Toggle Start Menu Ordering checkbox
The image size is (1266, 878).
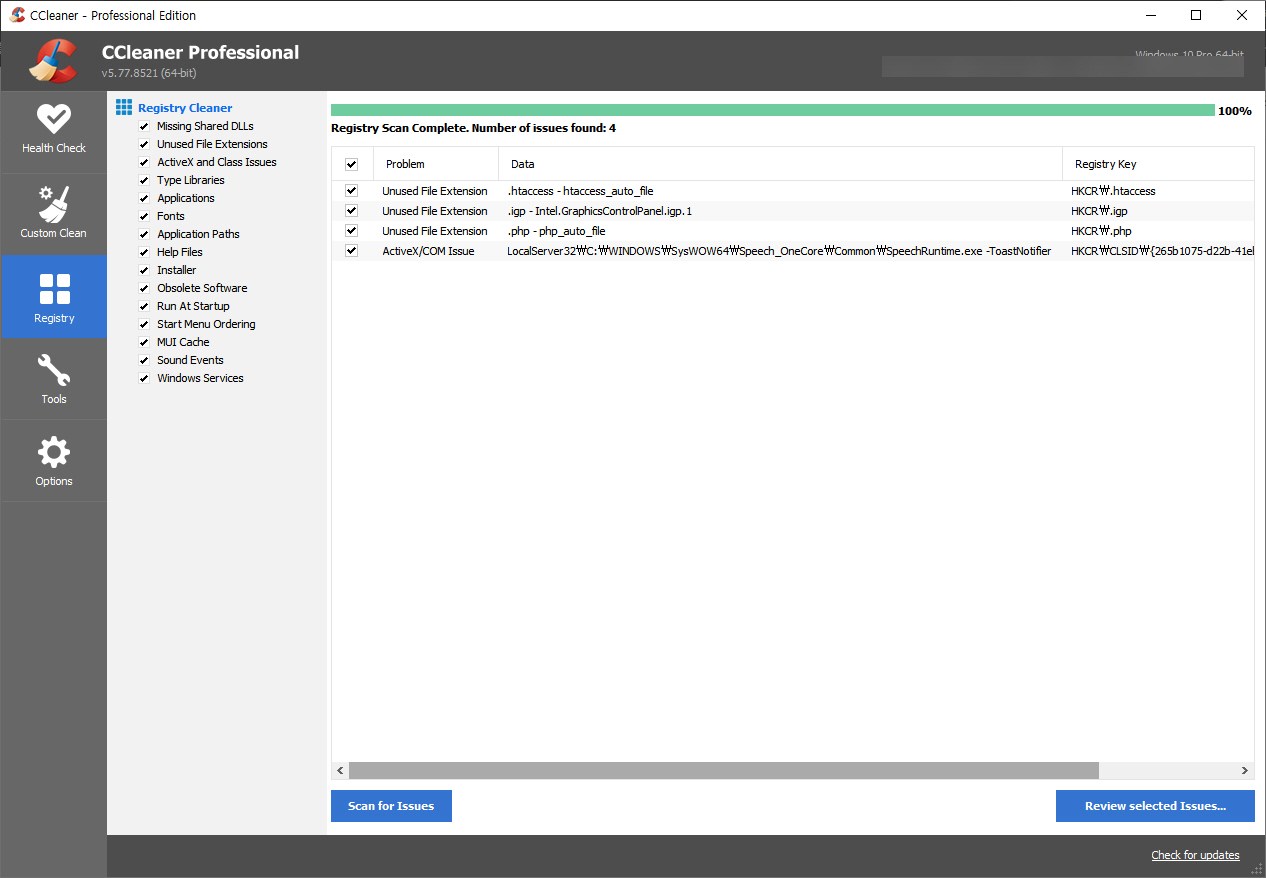tap(144, 325)
